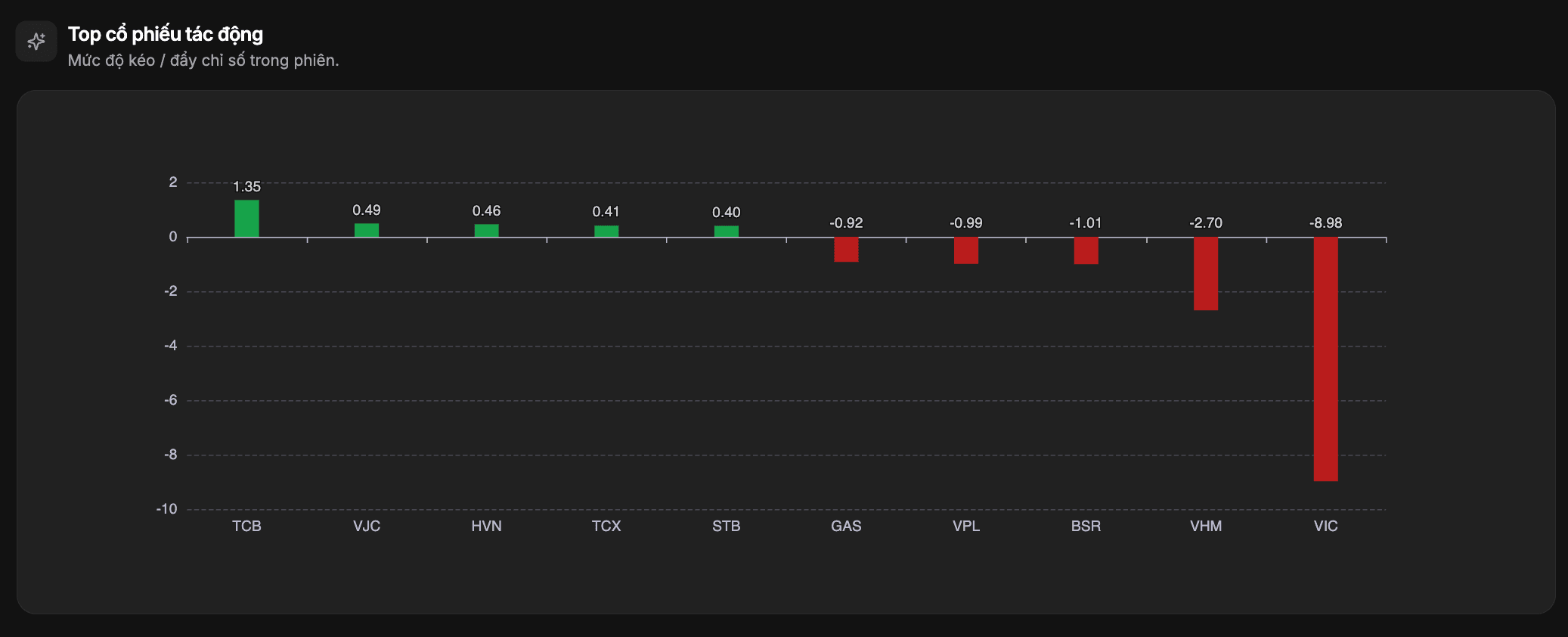1568x637 pixels.
Task: Click the y-axis label "-6"
Action: (170, 400)
